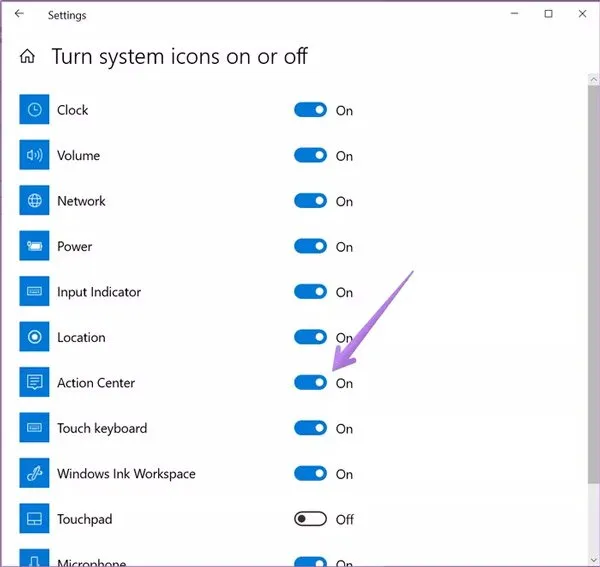Click the Network globe icon
The height and width of the screenshot is (567, 600).
(35, 201)
